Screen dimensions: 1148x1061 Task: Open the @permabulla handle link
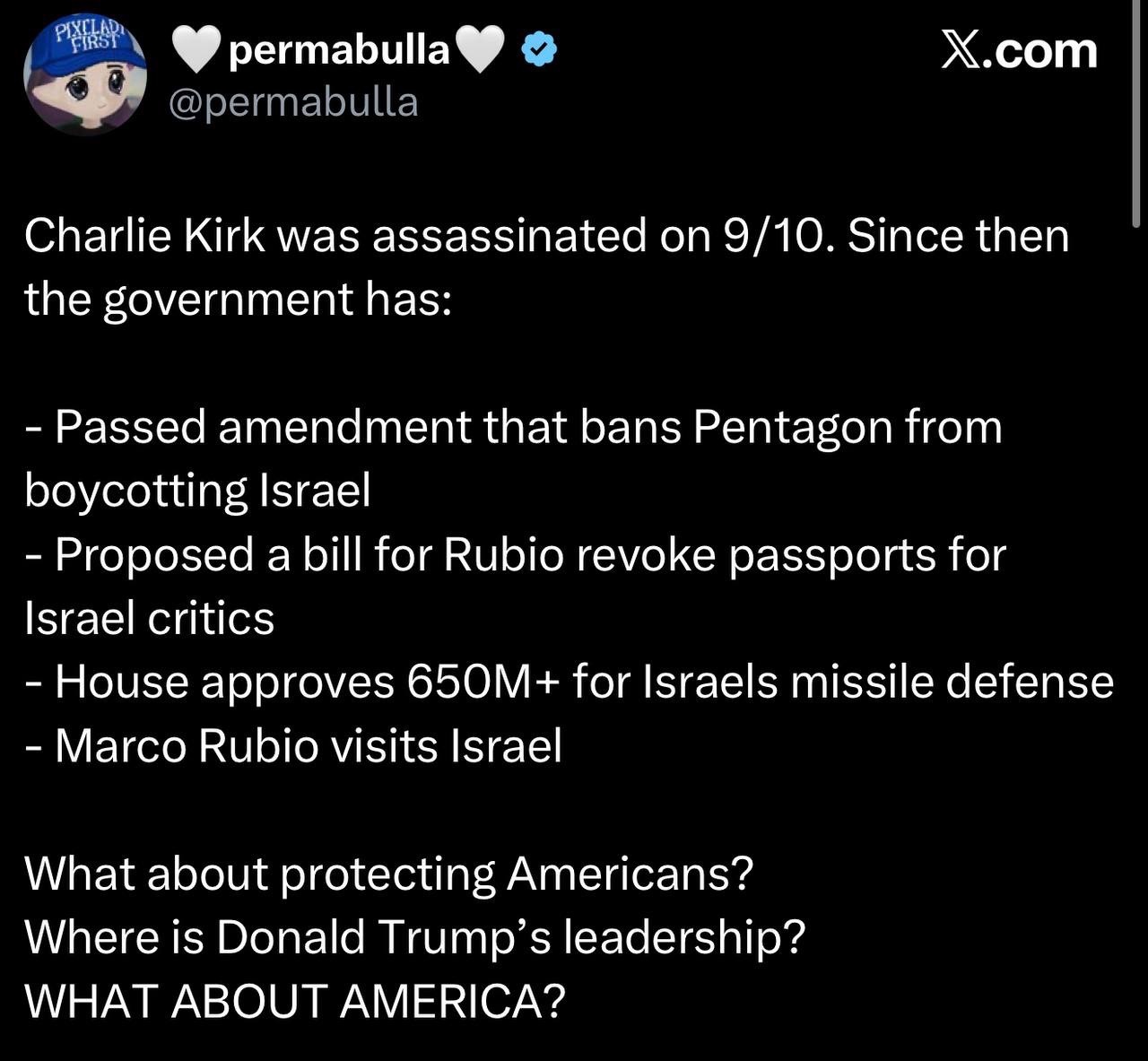tap(293, 102)
